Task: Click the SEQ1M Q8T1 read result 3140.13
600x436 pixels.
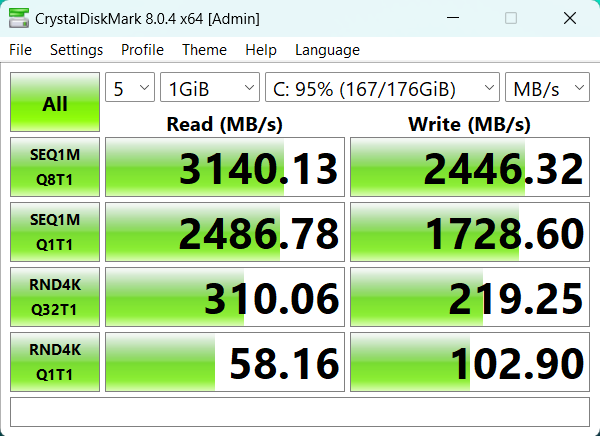Action: [225, 167]
